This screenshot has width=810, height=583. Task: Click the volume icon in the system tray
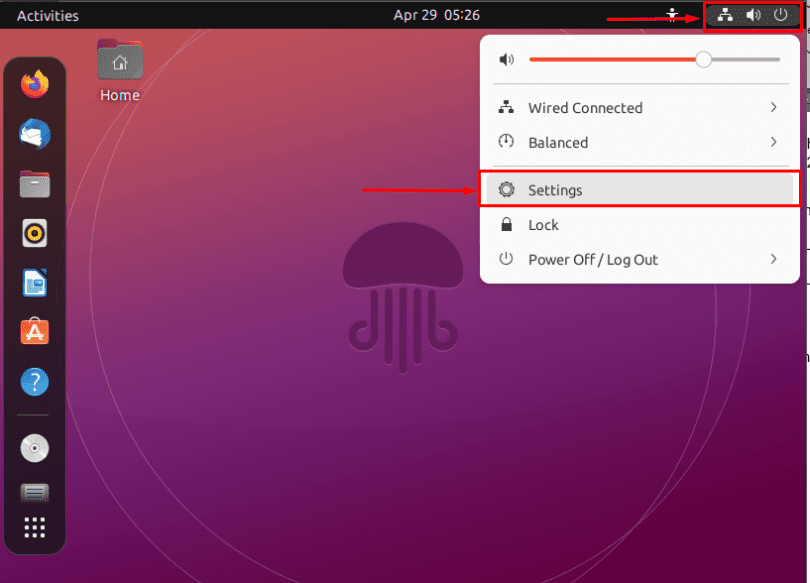click(x=752, y=15)
